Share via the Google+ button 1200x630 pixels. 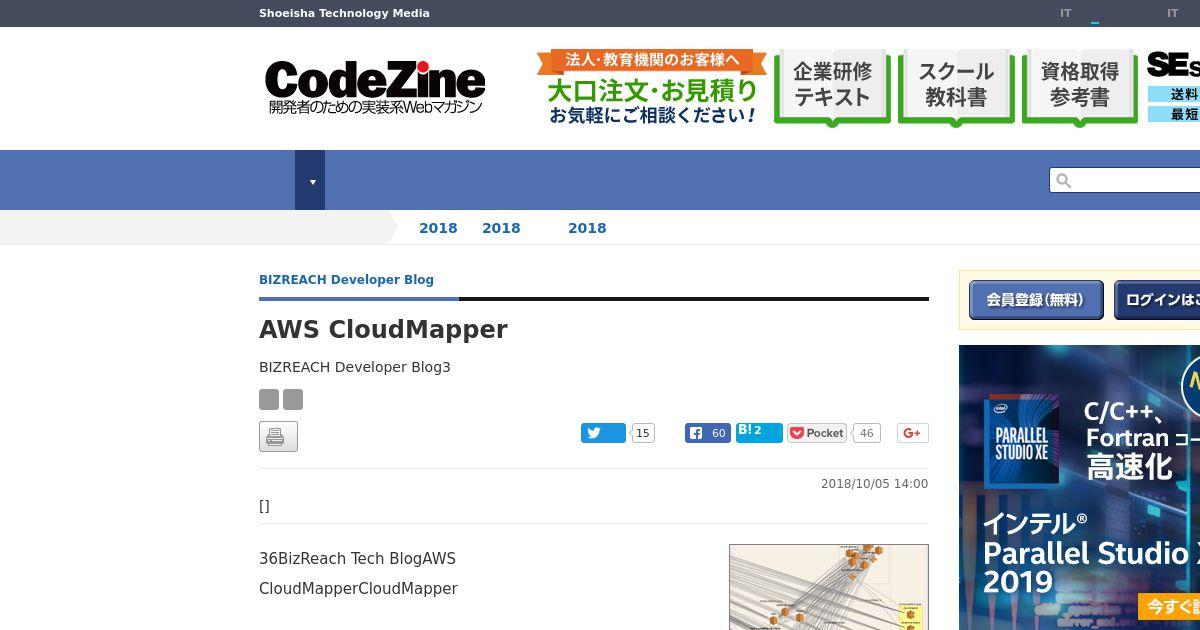[912, 433]
